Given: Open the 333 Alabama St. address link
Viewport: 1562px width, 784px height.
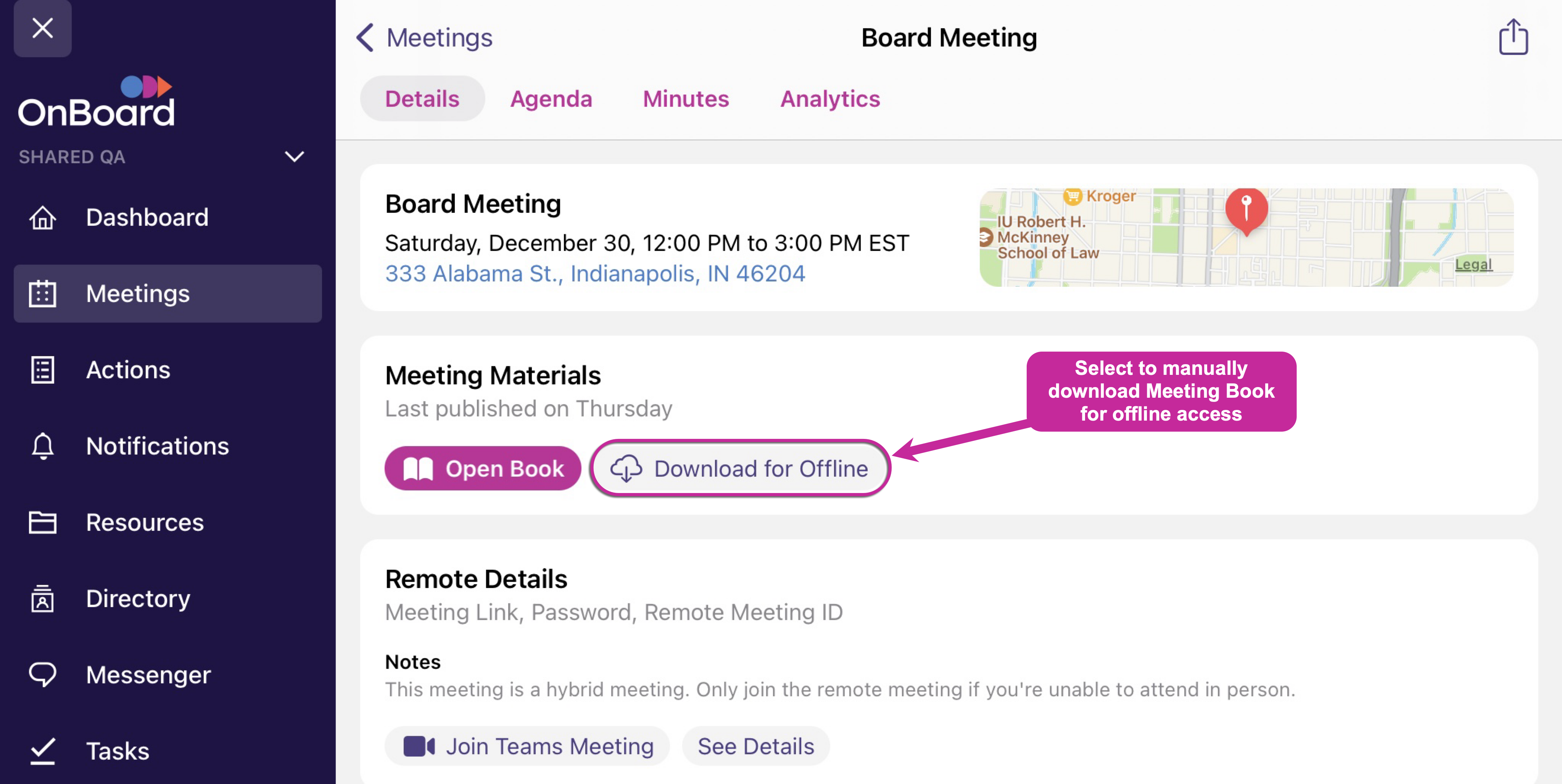Looking at the screenshot, I should [x=595, y=274].
